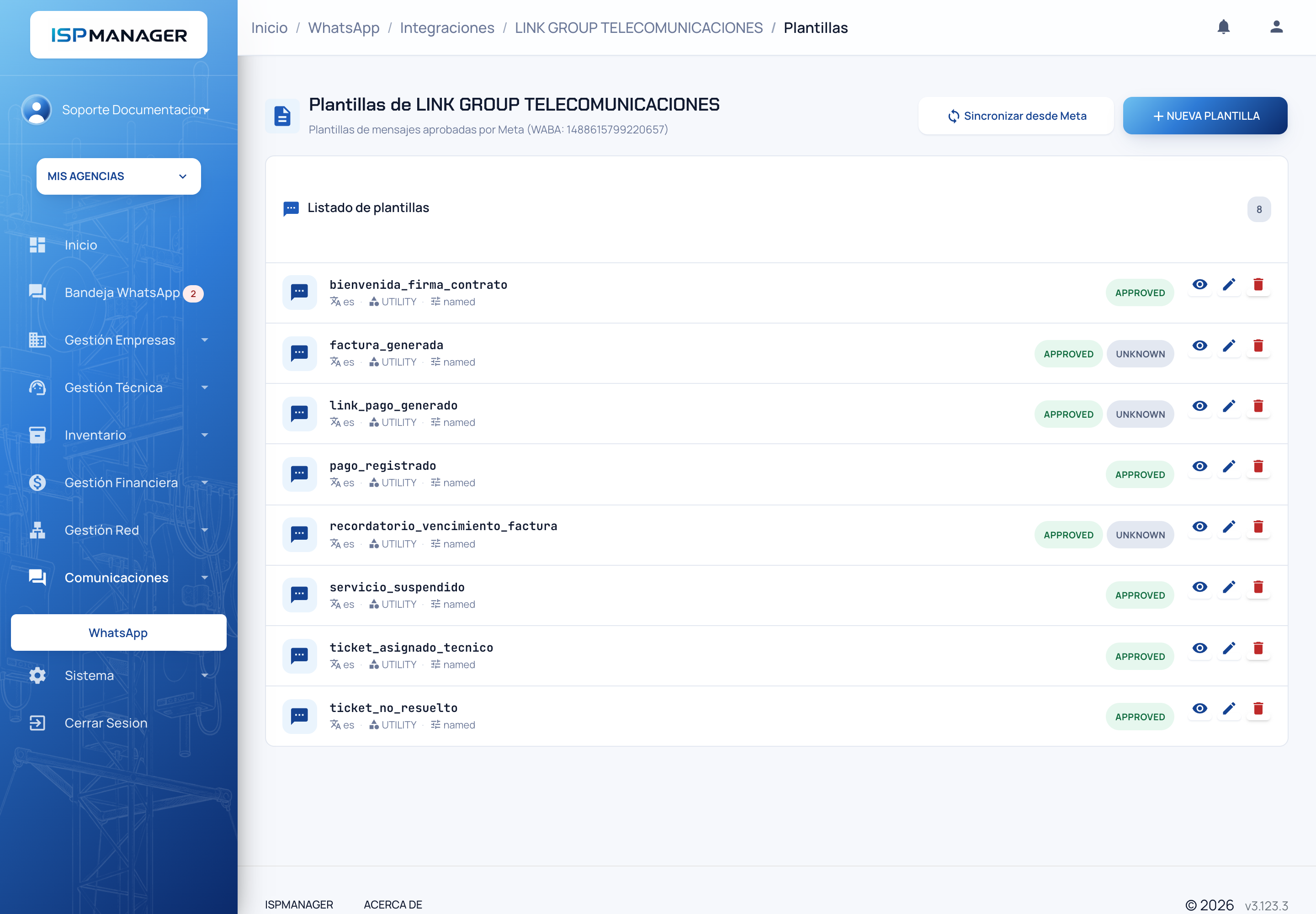Expand Gestión Técnica submenu
Viewport: 1316px width, 914px height.
[x=204, y=388]
